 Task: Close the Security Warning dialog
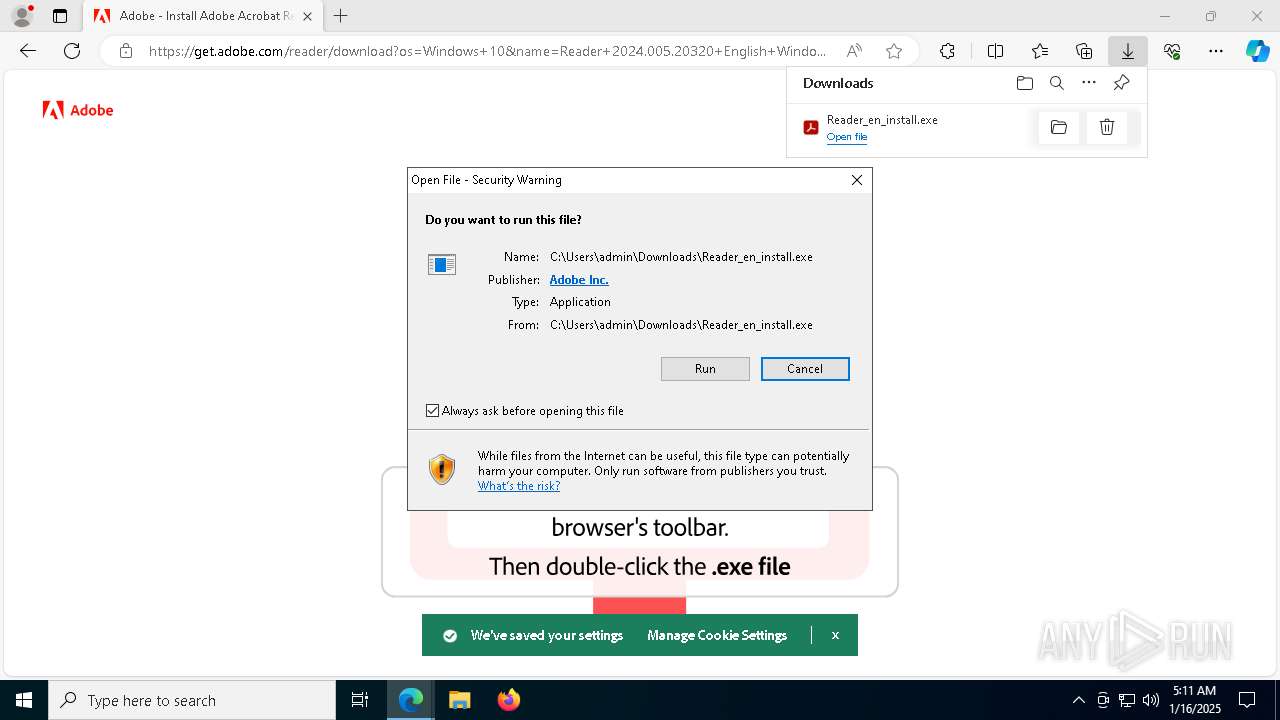coord(856,180)
